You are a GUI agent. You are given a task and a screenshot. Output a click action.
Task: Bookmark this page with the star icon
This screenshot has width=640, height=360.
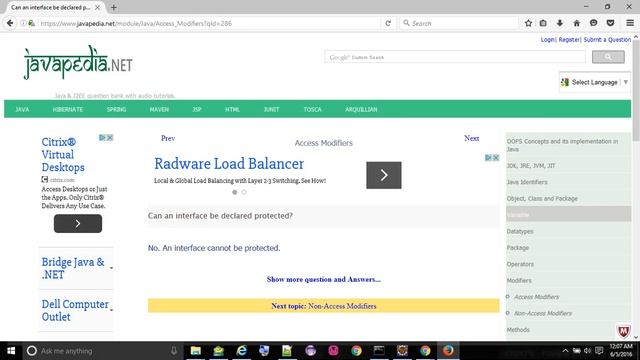click(x=528, y=23)
